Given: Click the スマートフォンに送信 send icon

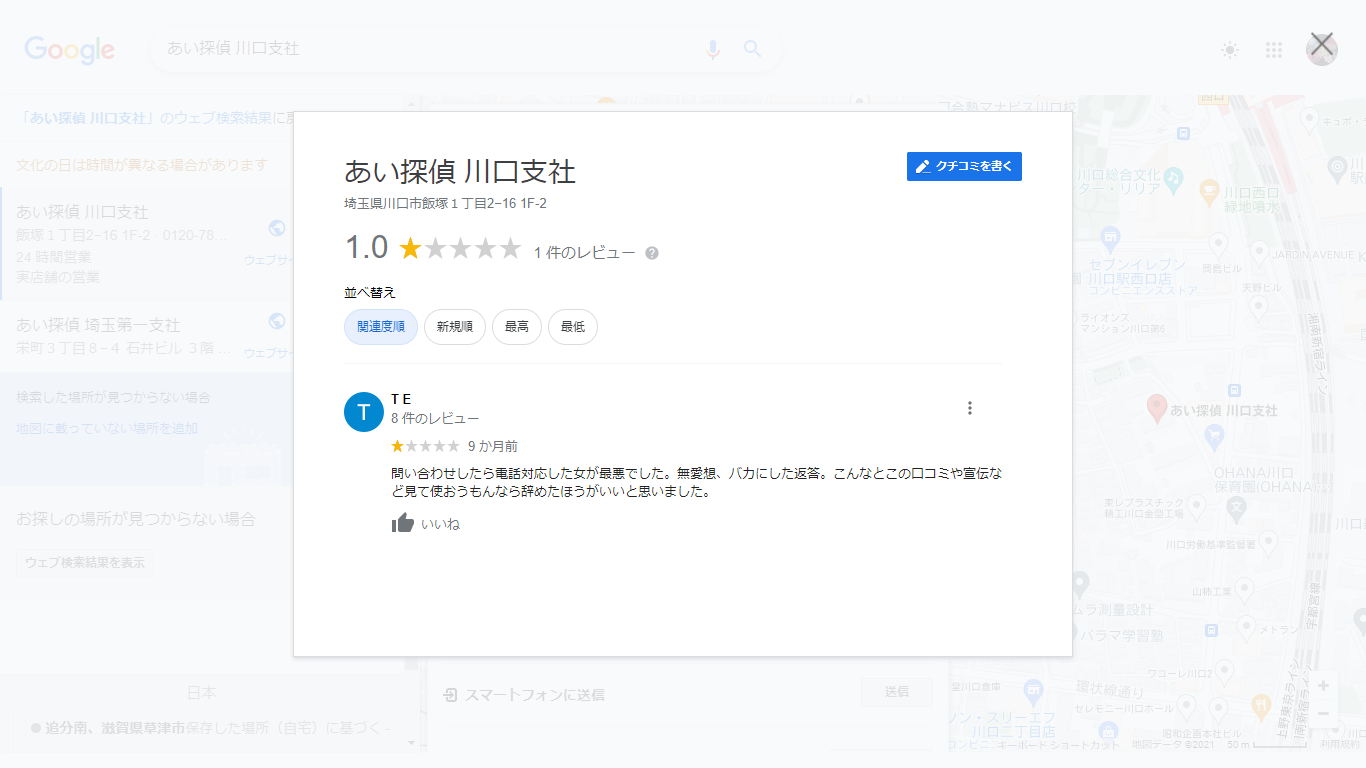Looking at the screenshot, I should pyautogui.click(x=451, y=694).
